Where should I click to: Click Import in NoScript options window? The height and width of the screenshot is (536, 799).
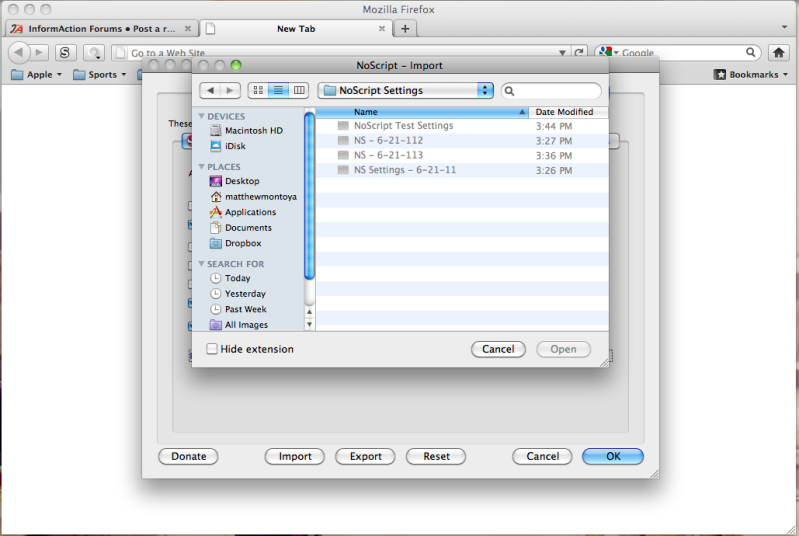[x=295, y=457]
